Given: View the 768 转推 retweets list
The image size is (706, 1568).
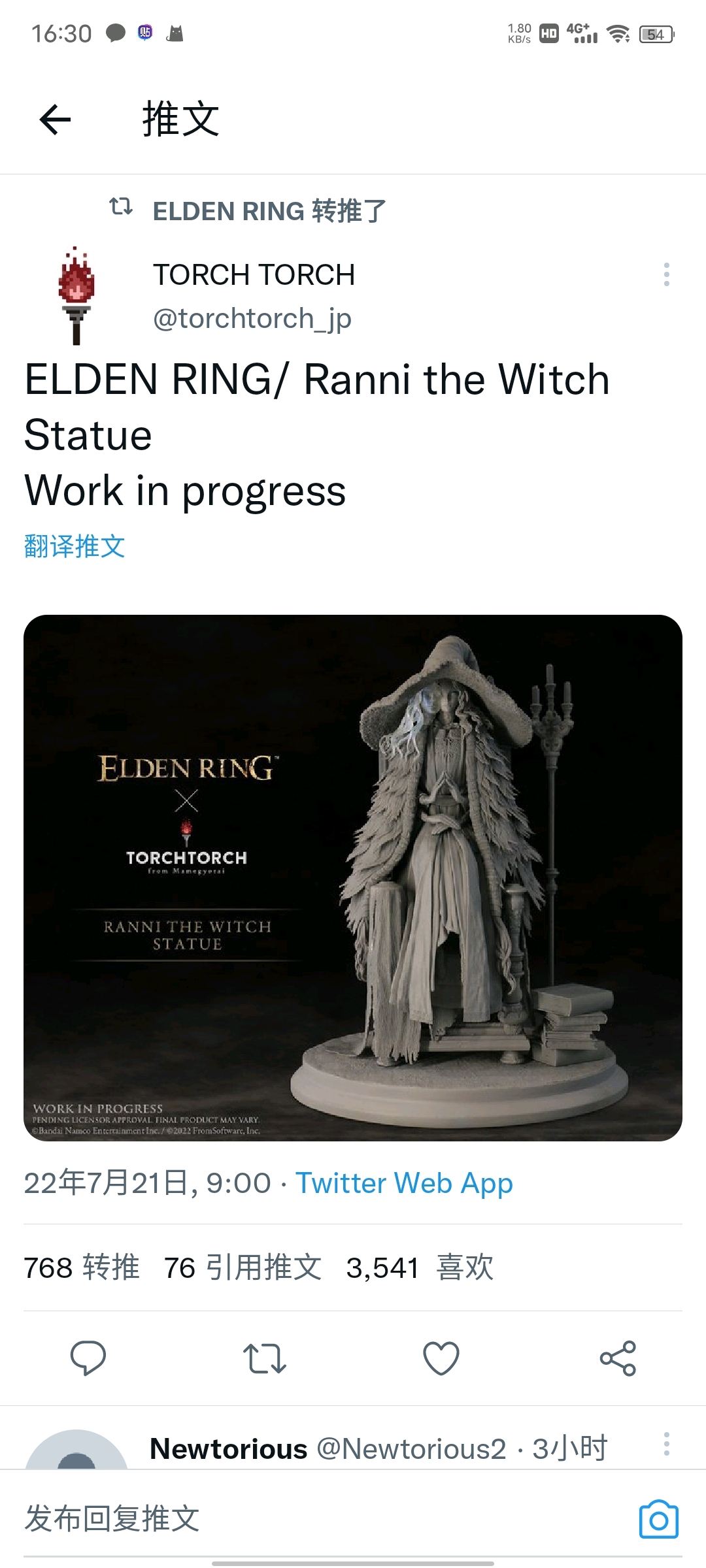Looking at the screenshot, I should tap(82, 1267).
